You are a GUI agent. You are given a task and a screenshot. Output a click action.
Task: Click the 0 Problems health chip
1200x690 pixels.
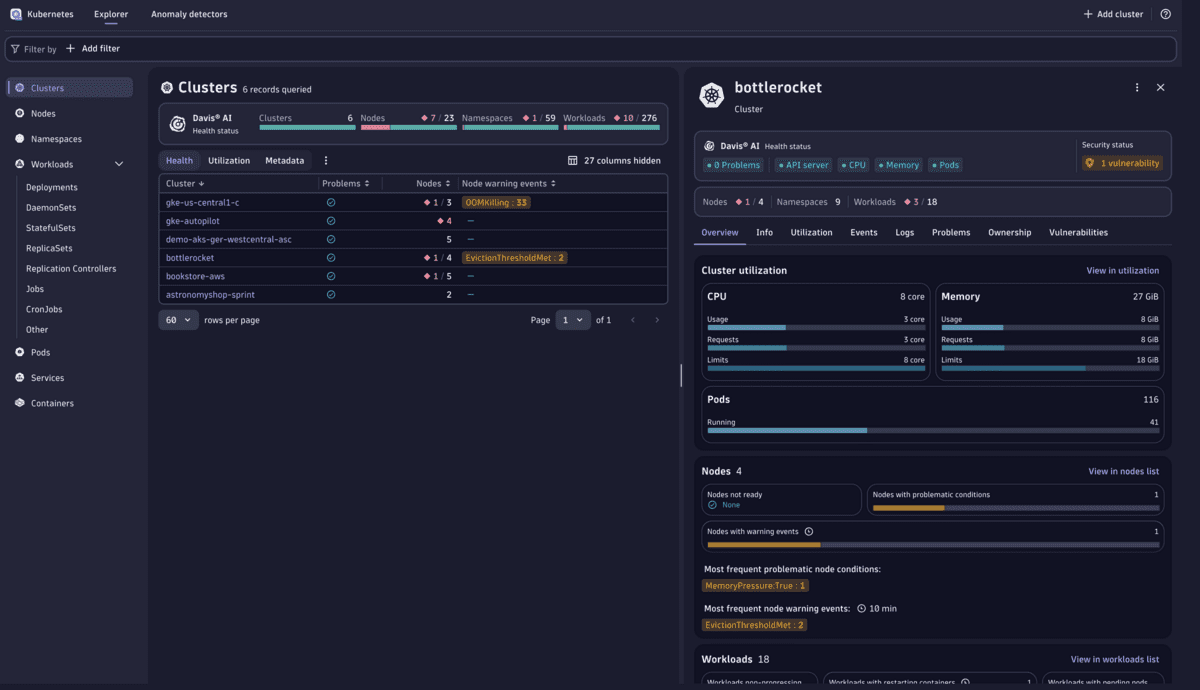(734, 165)
